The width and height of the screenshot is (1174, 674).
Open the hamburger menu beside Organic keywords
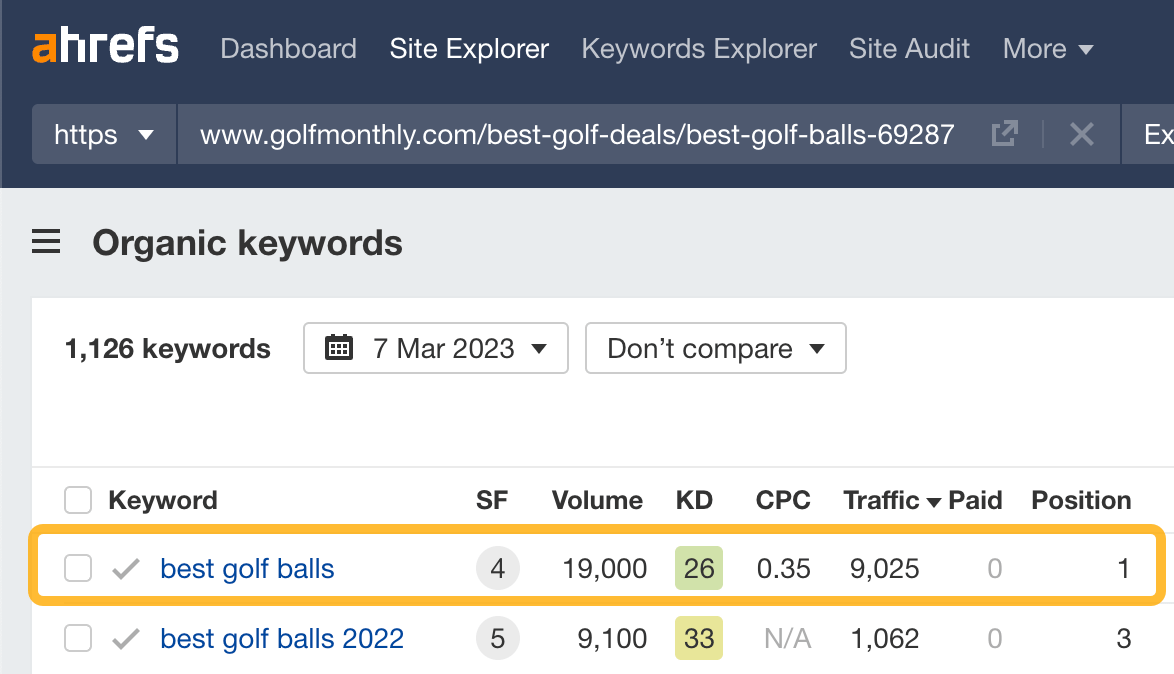(x=46, y=242)
